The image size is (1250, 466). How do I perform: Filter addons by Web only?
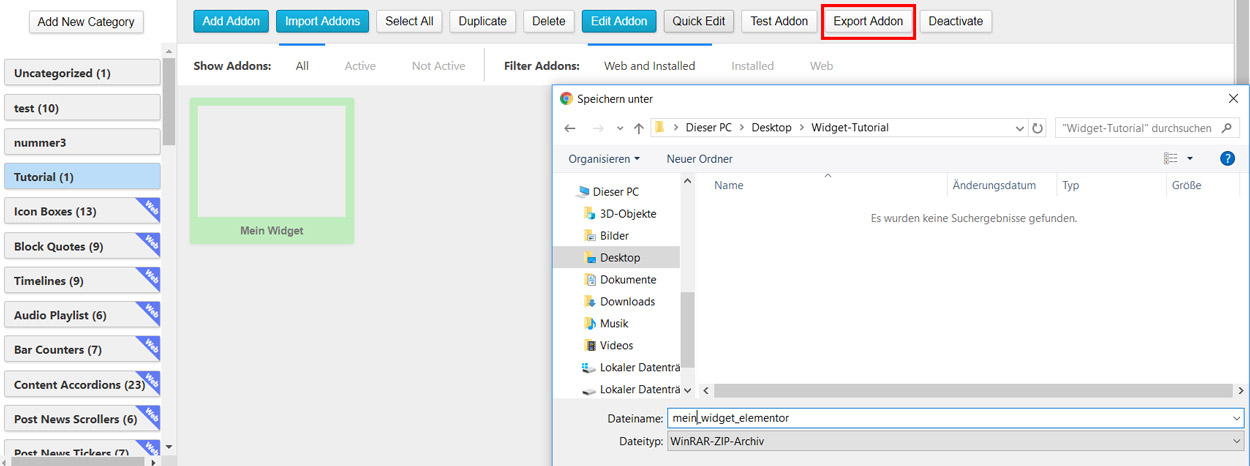click(x=821, y=66)
